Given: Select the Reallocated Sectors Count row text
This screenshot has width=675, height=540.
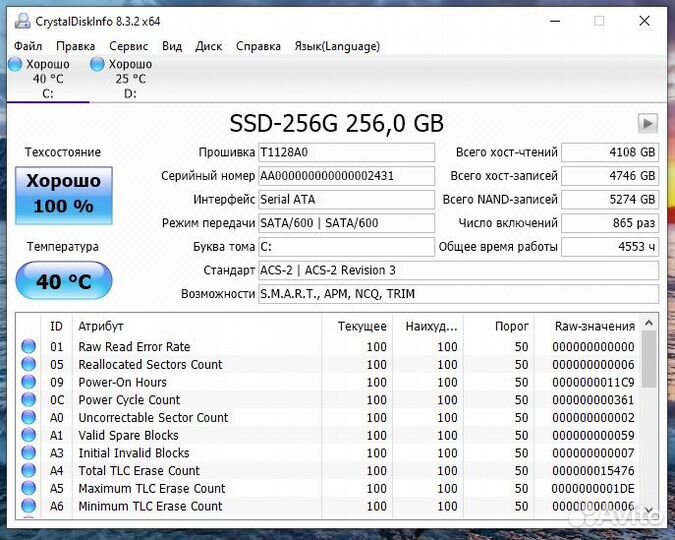Looking at the screenshot, I should (x=150, y=364).
